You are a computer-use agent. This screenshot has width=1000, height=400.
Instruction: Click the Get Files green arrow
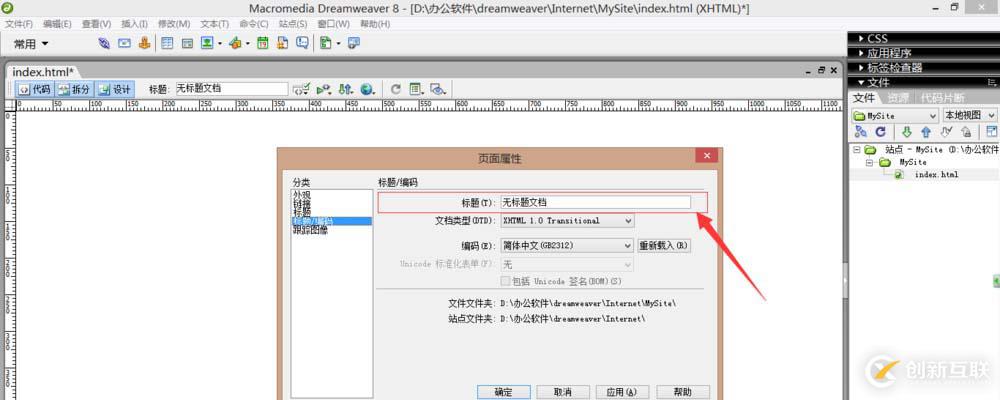[906, 131]
